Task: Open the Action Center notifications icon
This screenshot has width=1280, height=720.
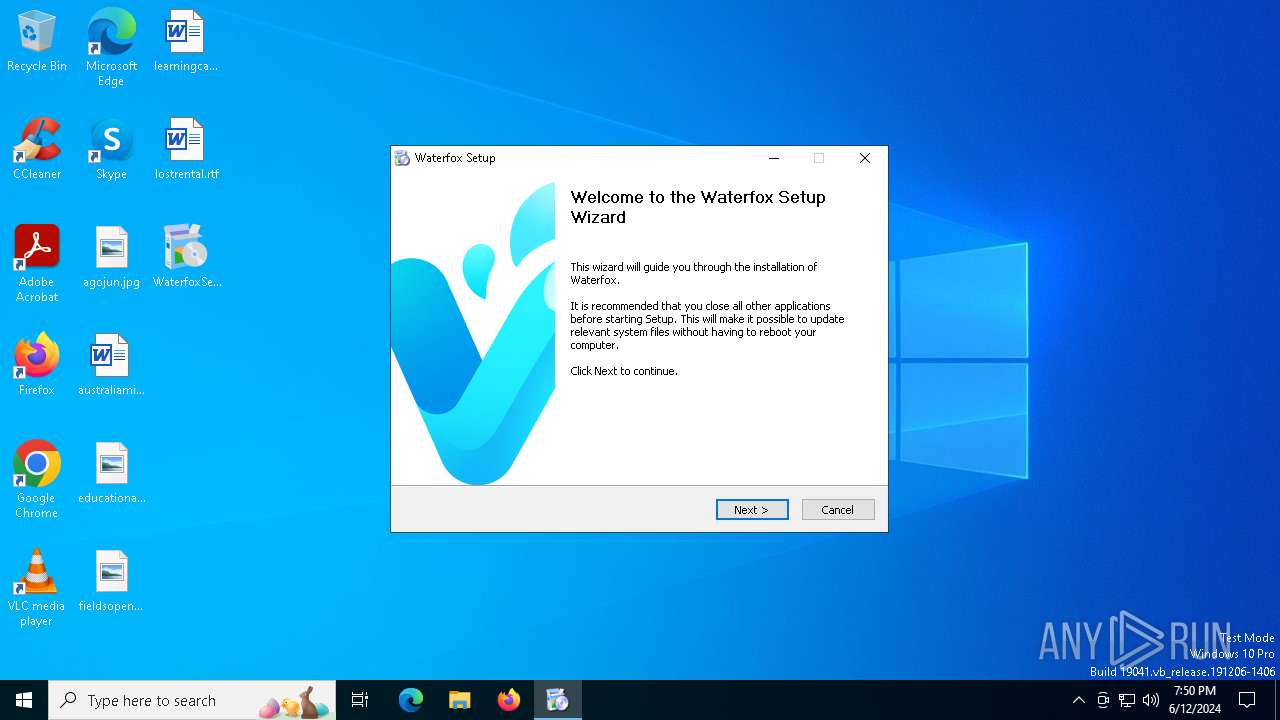Action: pos(1247,700)
